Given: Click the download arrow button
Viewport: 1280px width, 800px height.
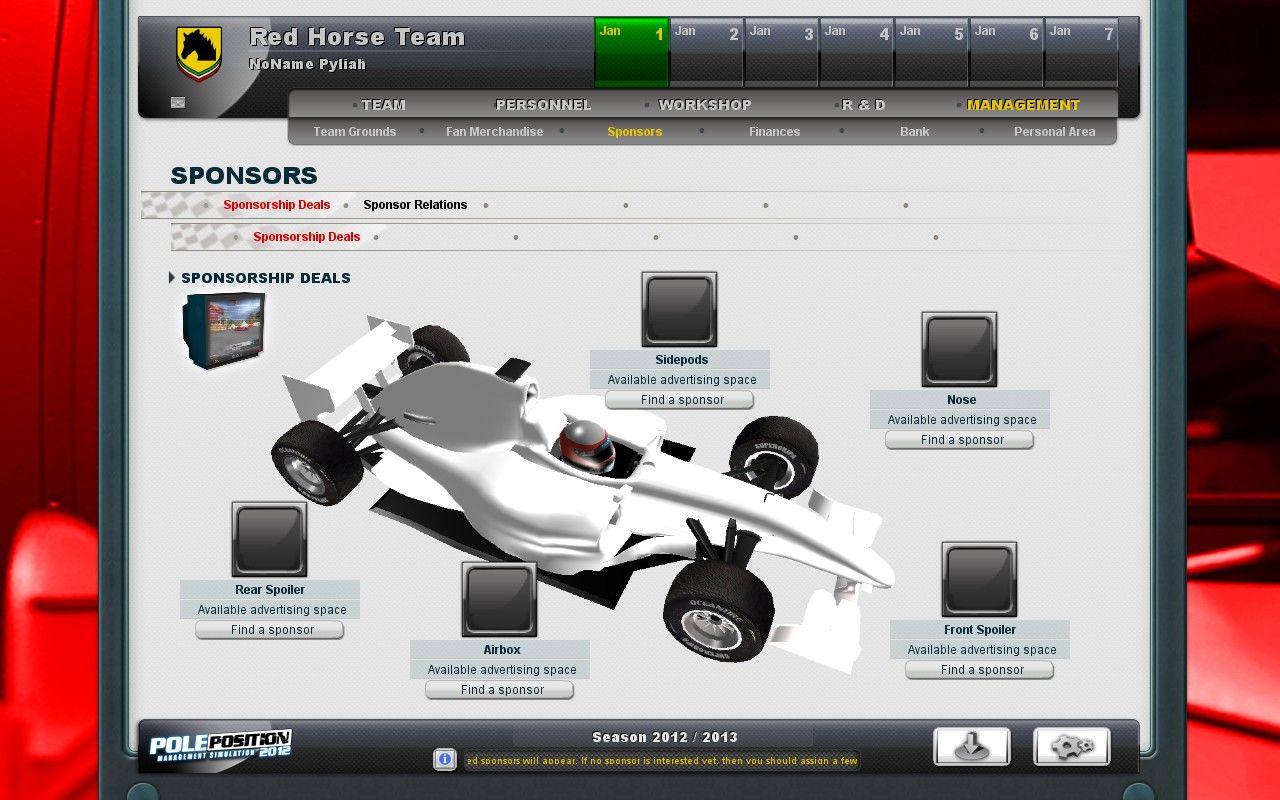Looking at the screenshot, I should click(x=971, y=747).
